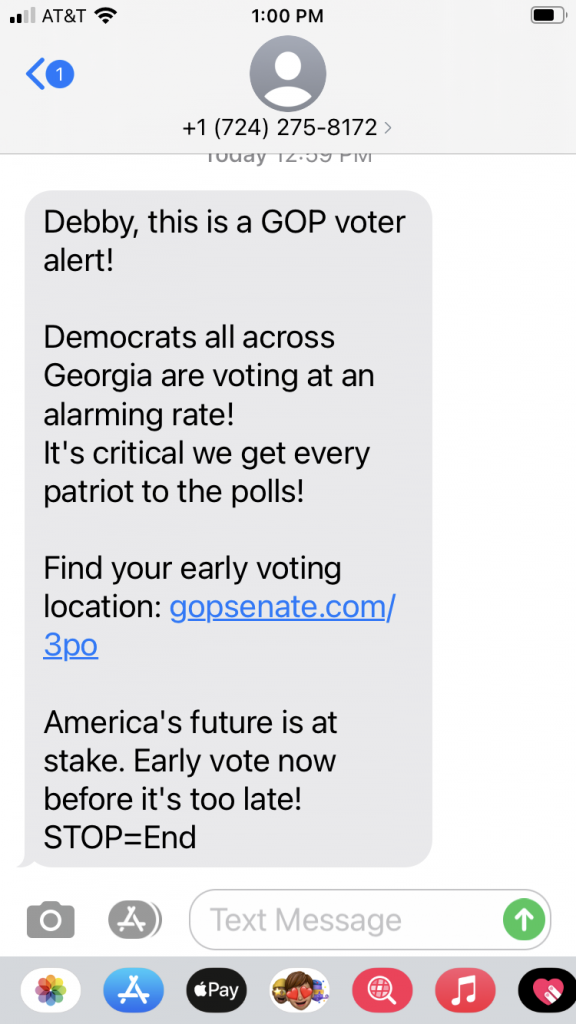Open the camera to attach a photo
This screenshot has height=1024, width=576.
tap(50, 920)
